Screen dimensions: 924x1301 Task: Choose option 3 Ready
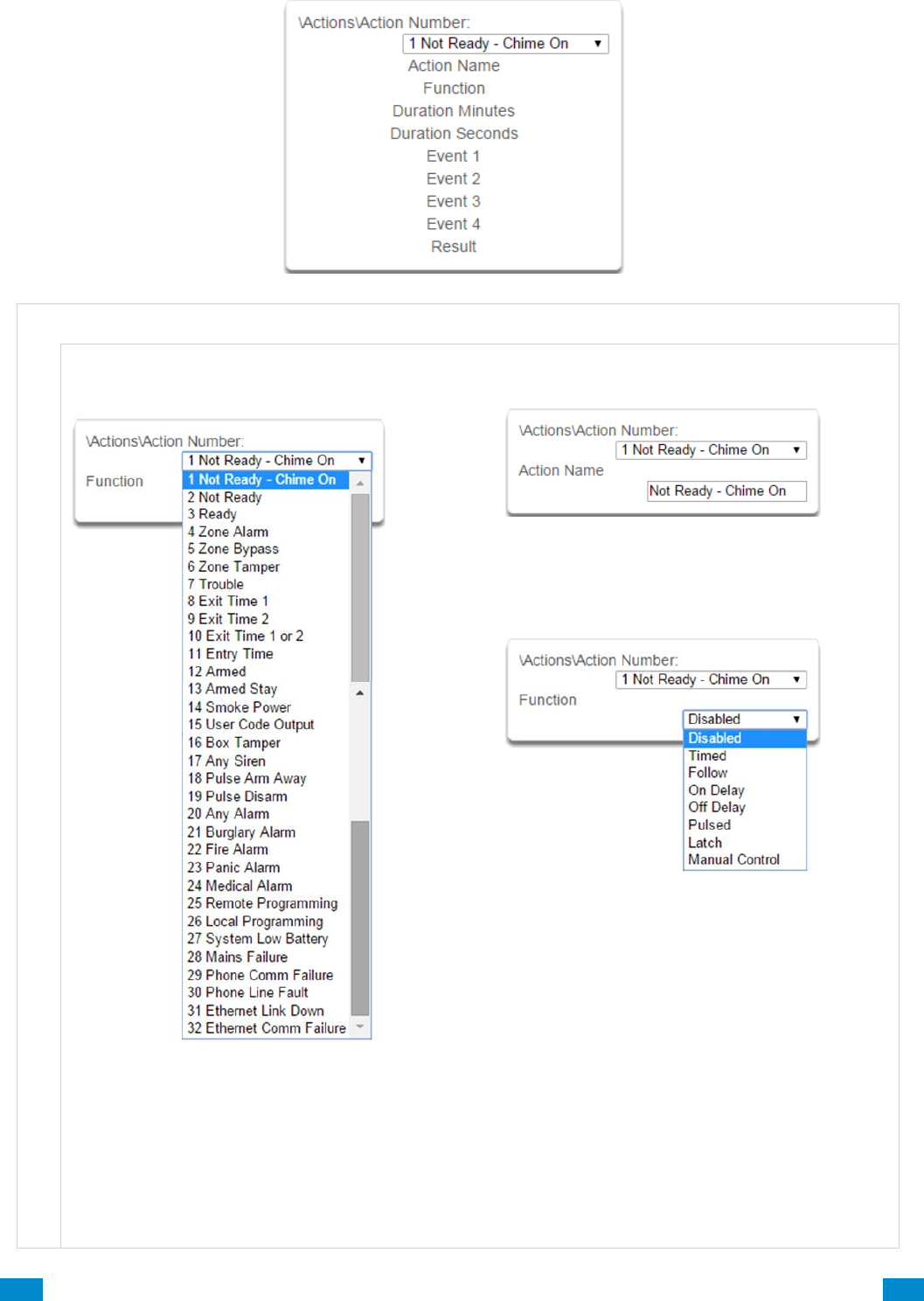click(x=266, y=514)
